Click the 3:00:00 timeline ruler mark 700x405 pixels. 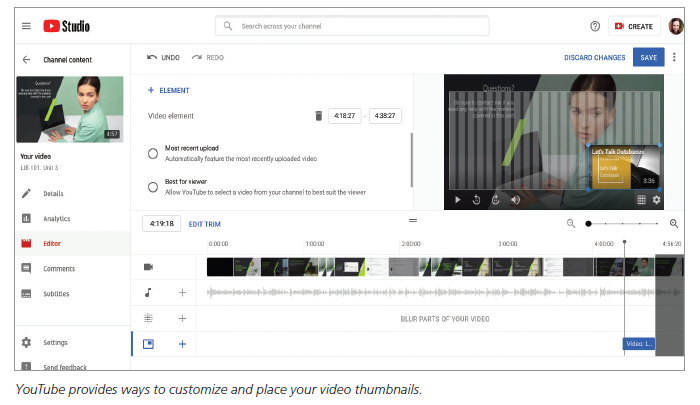508,244
